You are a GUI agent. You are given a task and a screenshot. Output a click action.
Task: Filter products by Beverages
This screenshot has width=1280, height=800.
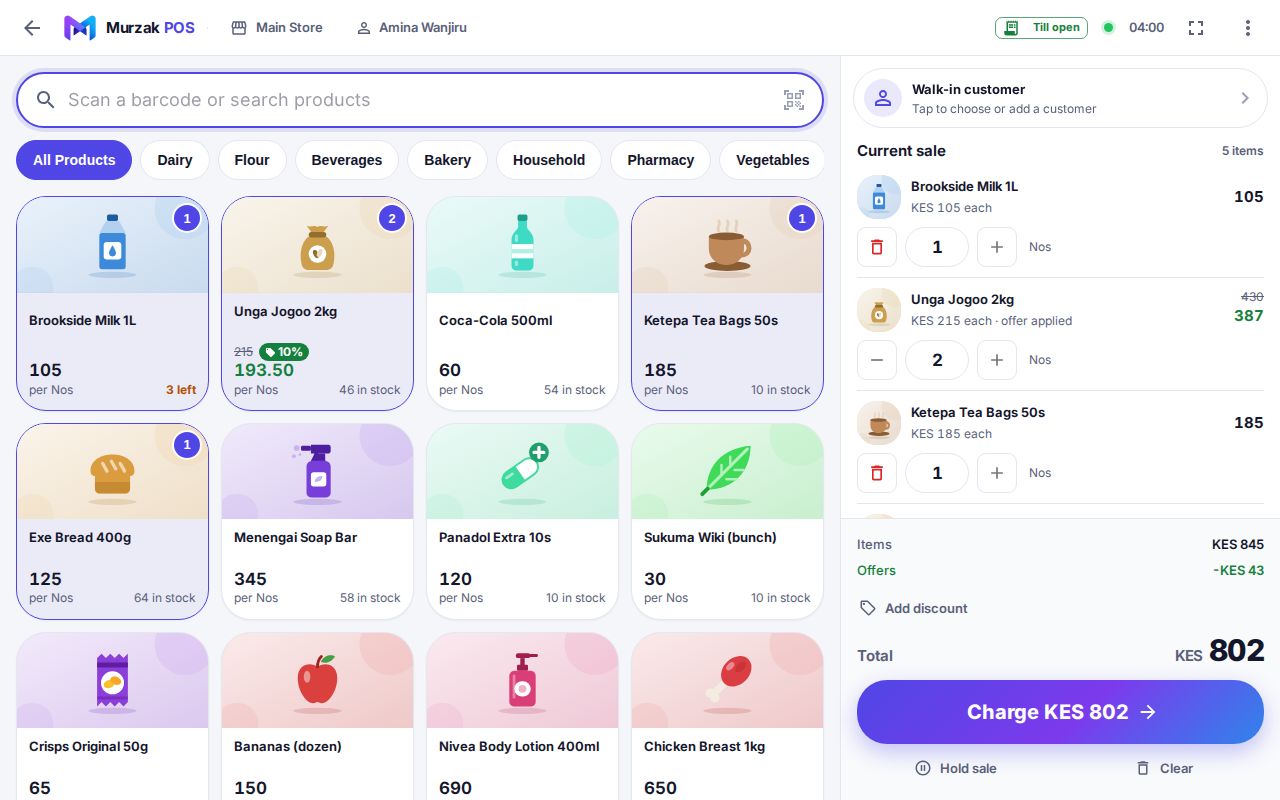[347, 160]
